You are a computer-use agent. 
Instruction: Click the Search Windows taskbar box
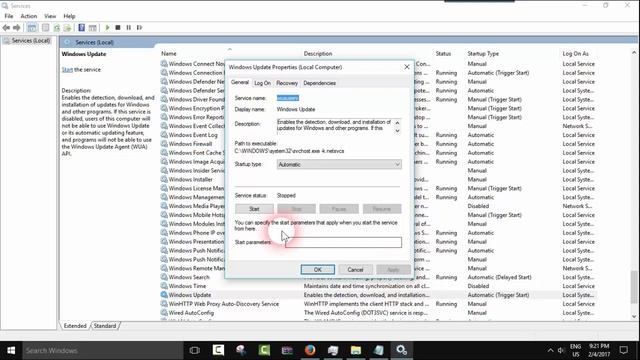click(x=102, y=350)
